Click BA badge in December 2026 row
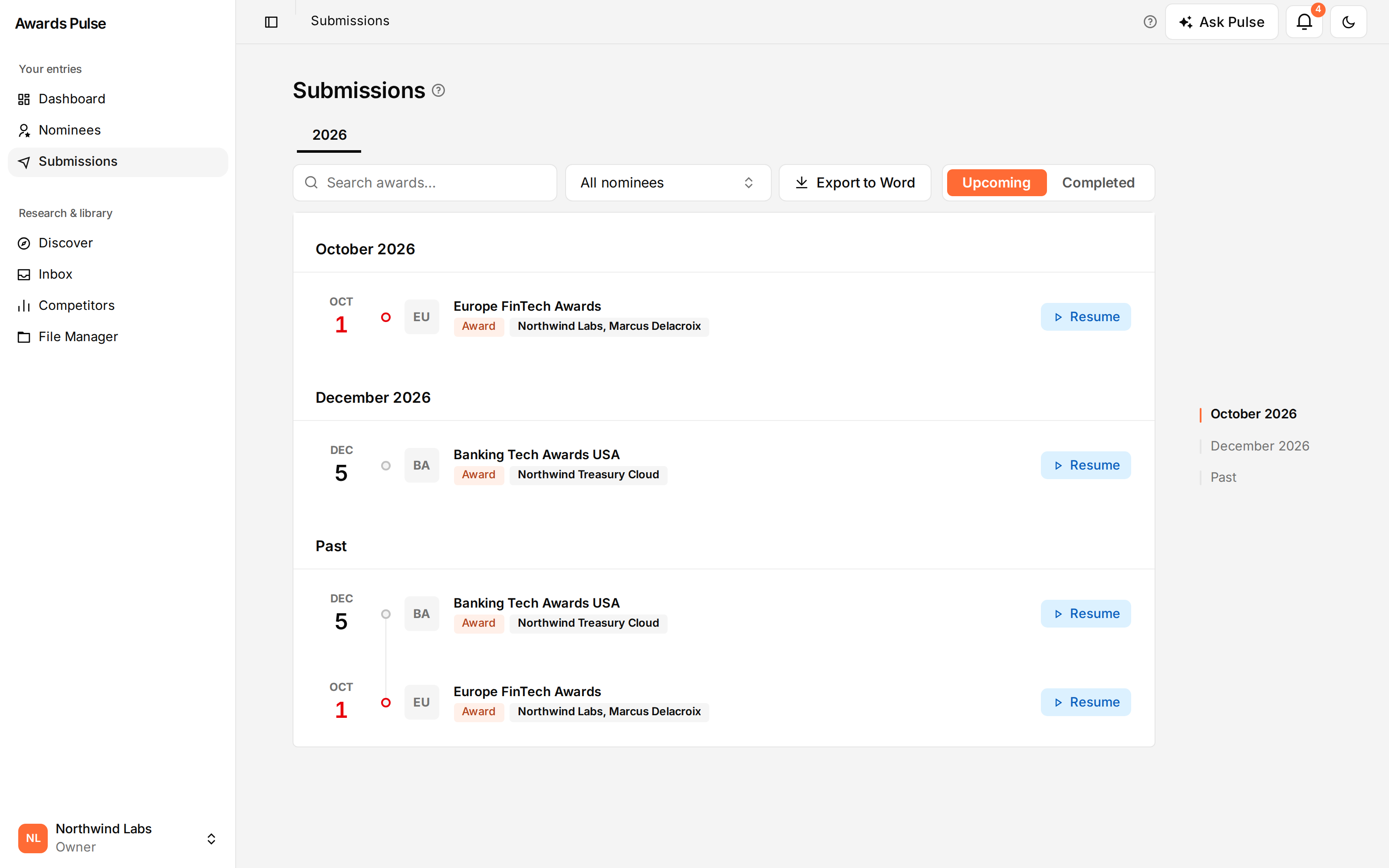The image size is (1389, 868). 421,465
